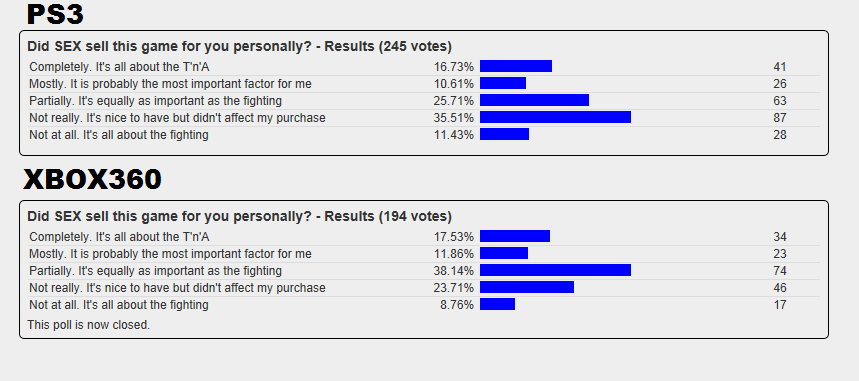Image resolution: width=859 pixels, height=381 pixels.
Task: Click PS3 'Partially' answer text
Action: point(156,101)
